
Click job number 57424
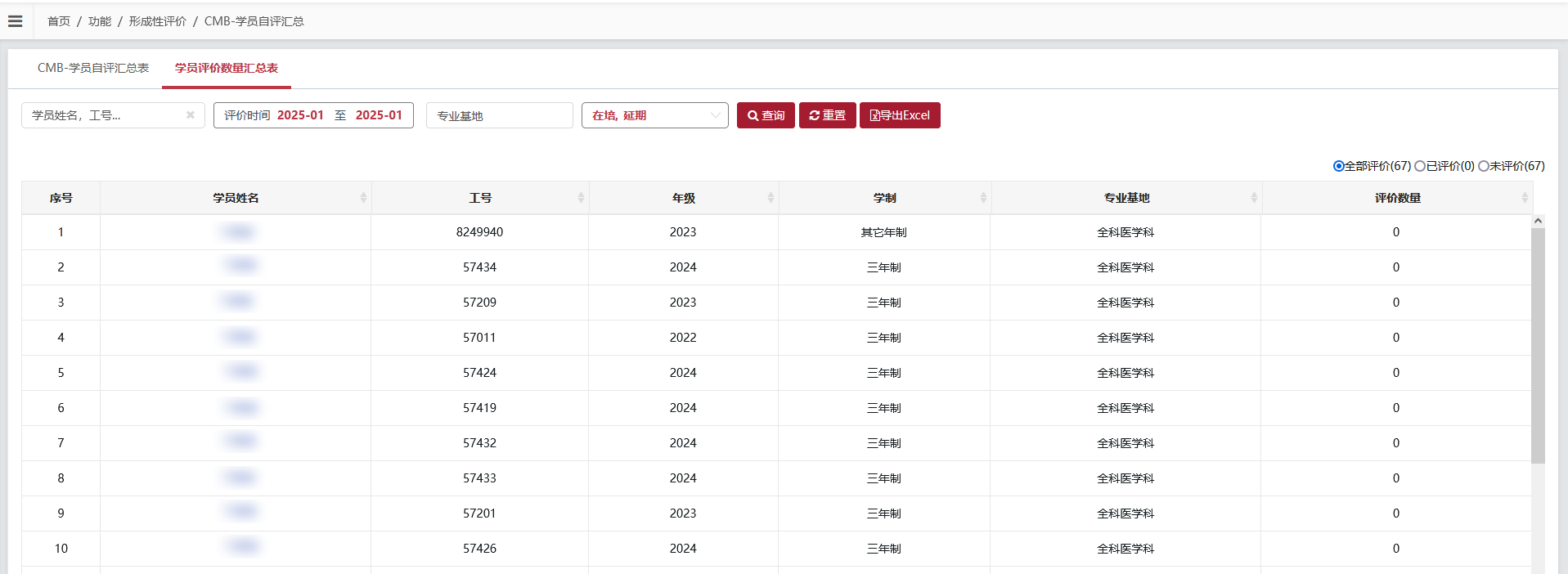pos(479,373)
